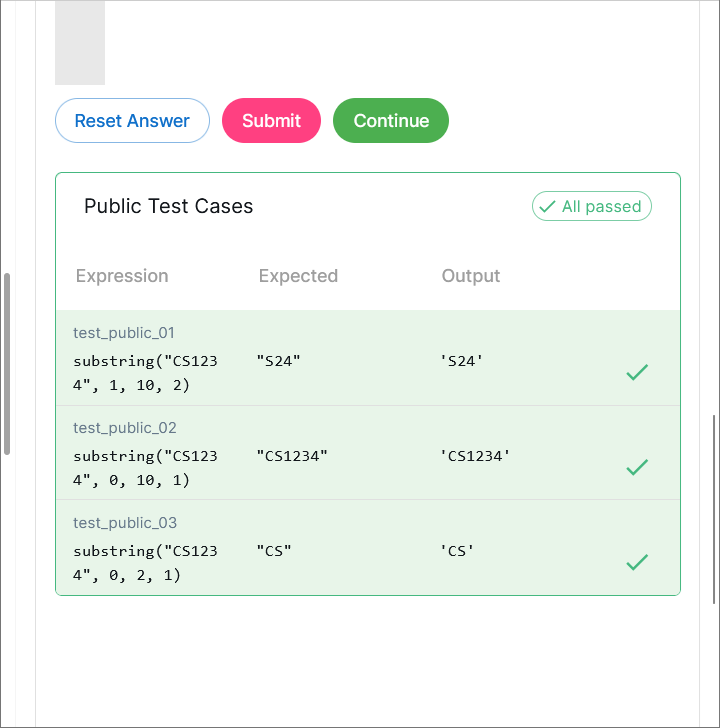Click the All passed status badge
The image size is (720, 728).
point(592,207)
